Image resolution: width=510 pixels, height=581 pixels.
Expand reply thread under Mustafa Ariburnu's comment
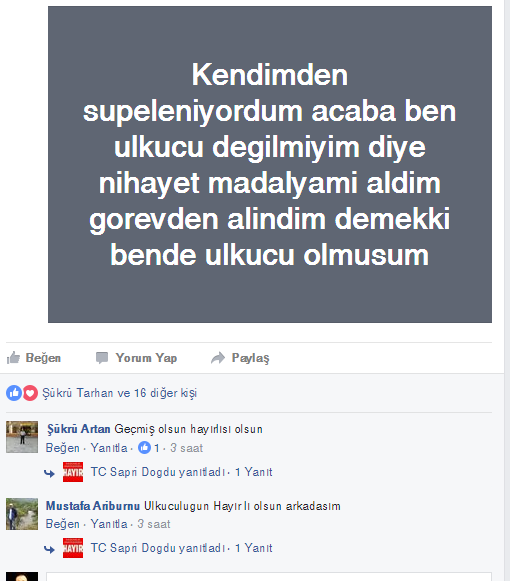[181, 548]
